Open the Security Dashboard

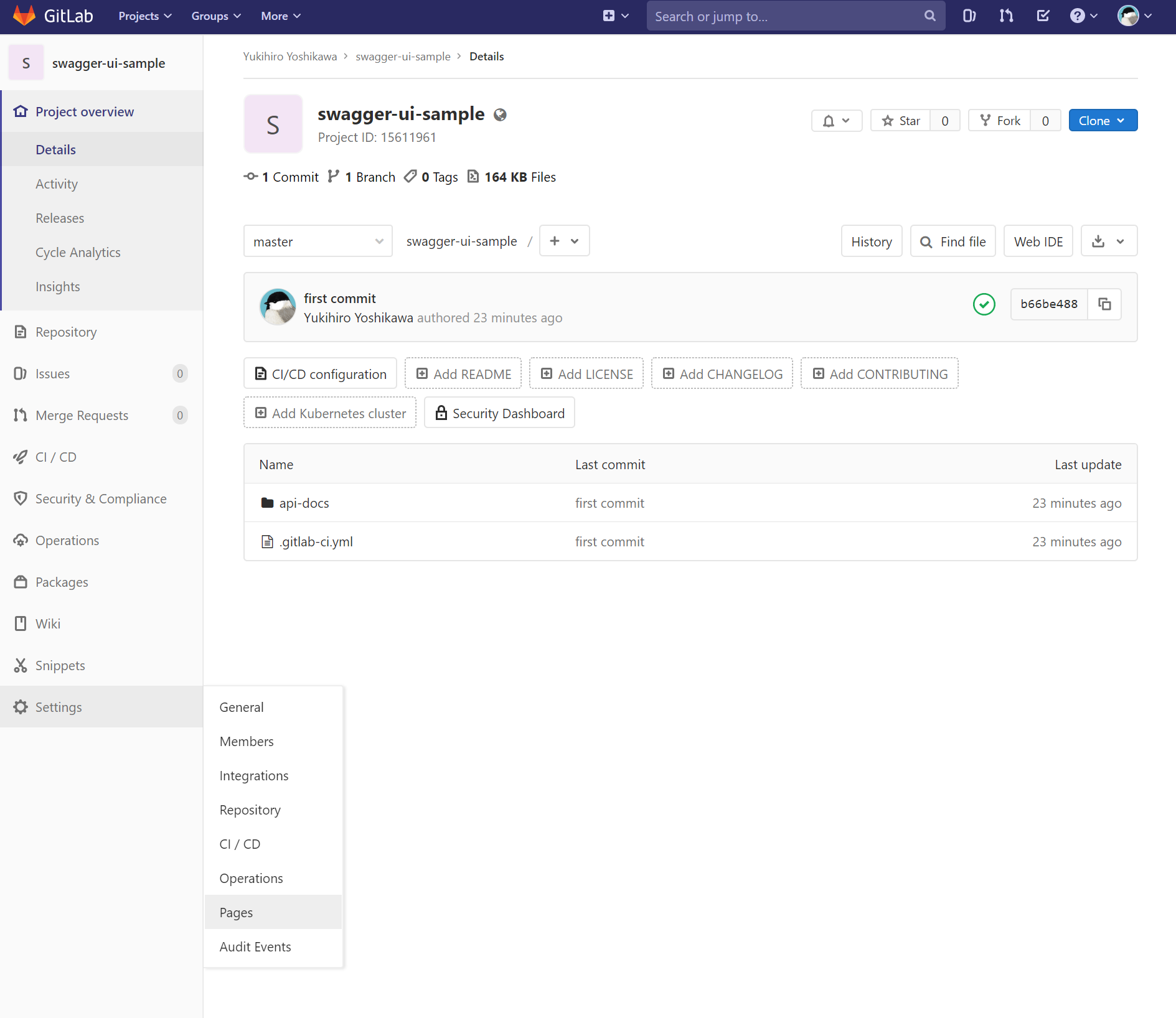pyautogui.click(x=499, y=413)
